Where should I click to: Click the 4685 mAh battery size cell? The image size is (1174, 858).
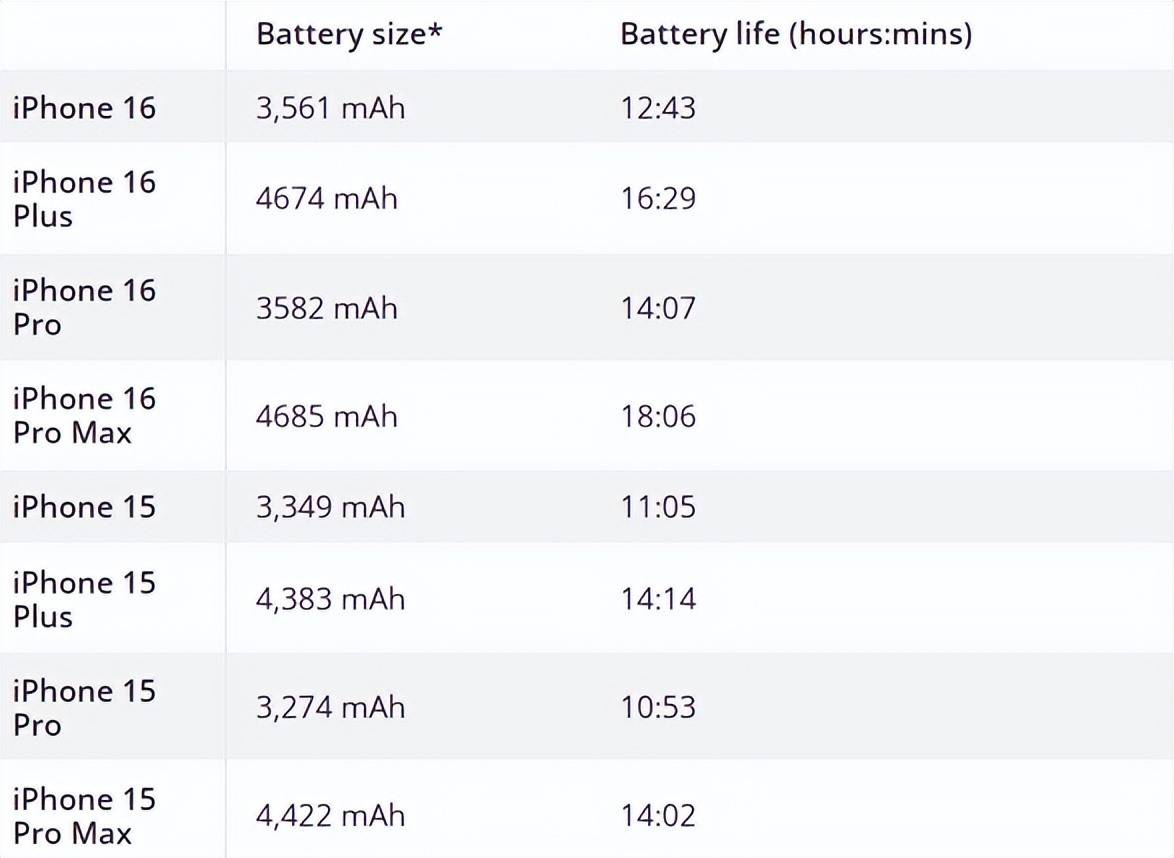point(326,416)
